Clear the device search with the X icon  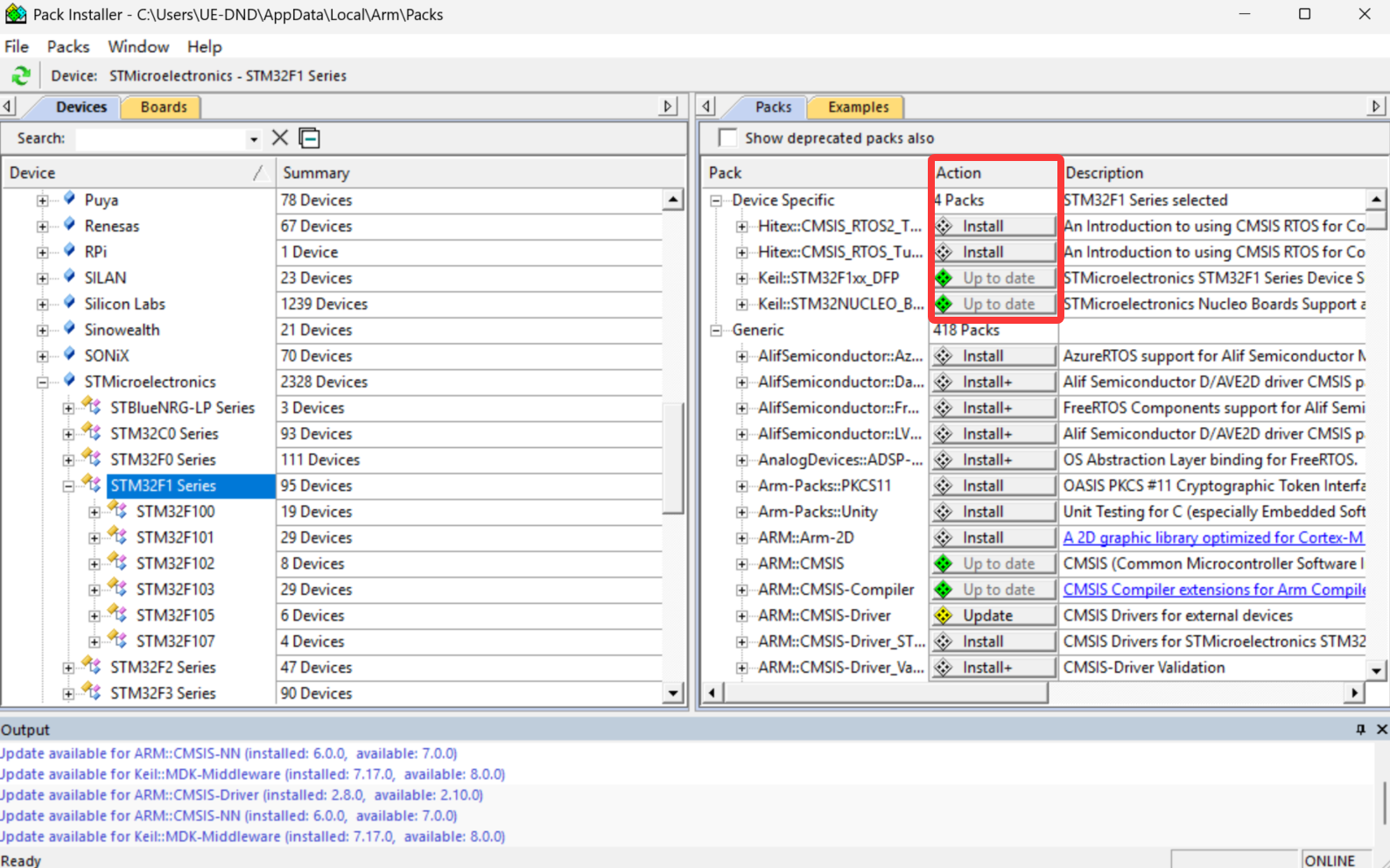coord(280,137)
